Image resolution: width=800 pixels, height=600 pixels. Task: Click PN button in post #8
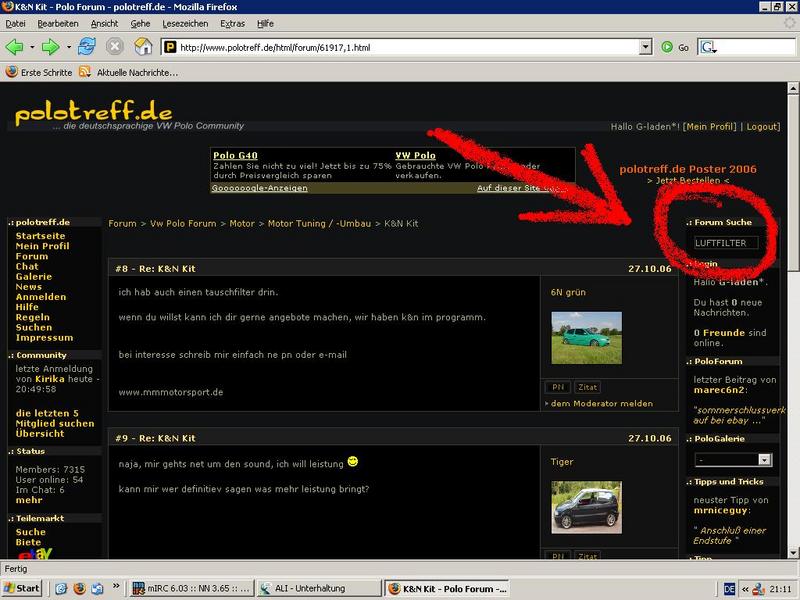point(558,387)
